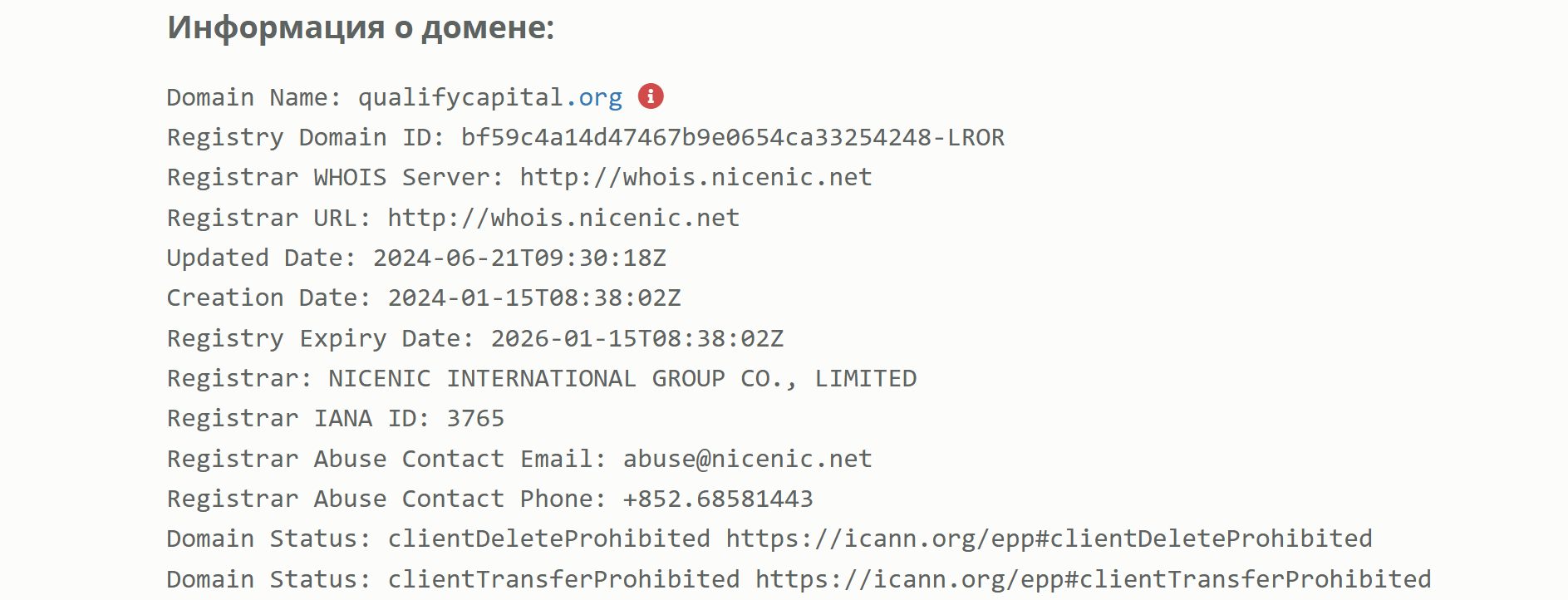Open the .org domain zone link
Screen dimensions: 1568x600
593,97
